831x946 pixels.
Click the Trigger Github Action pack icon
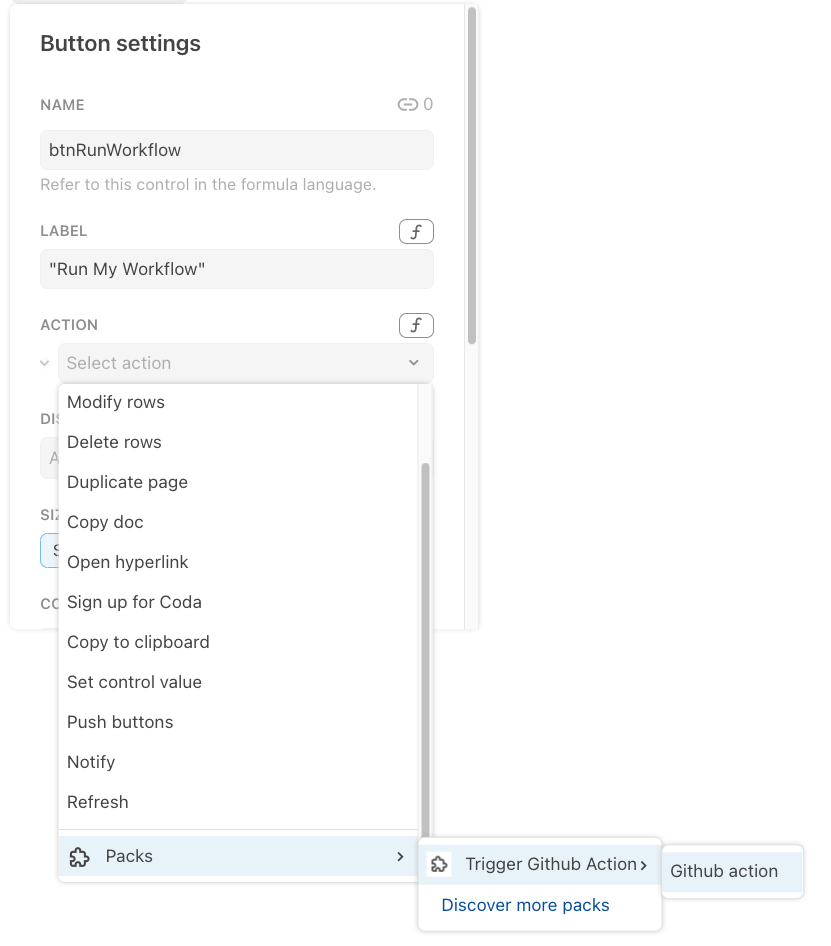pos(438,864)
